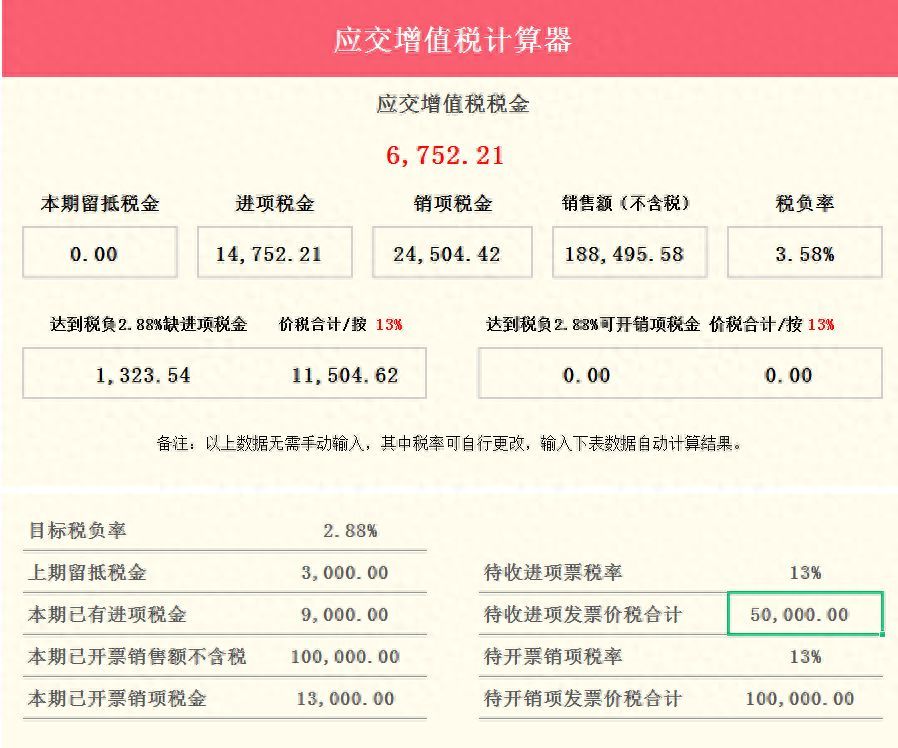Click the 待开销项发票价税合计 value cell

pyautogui.click(x=799, y=699)
